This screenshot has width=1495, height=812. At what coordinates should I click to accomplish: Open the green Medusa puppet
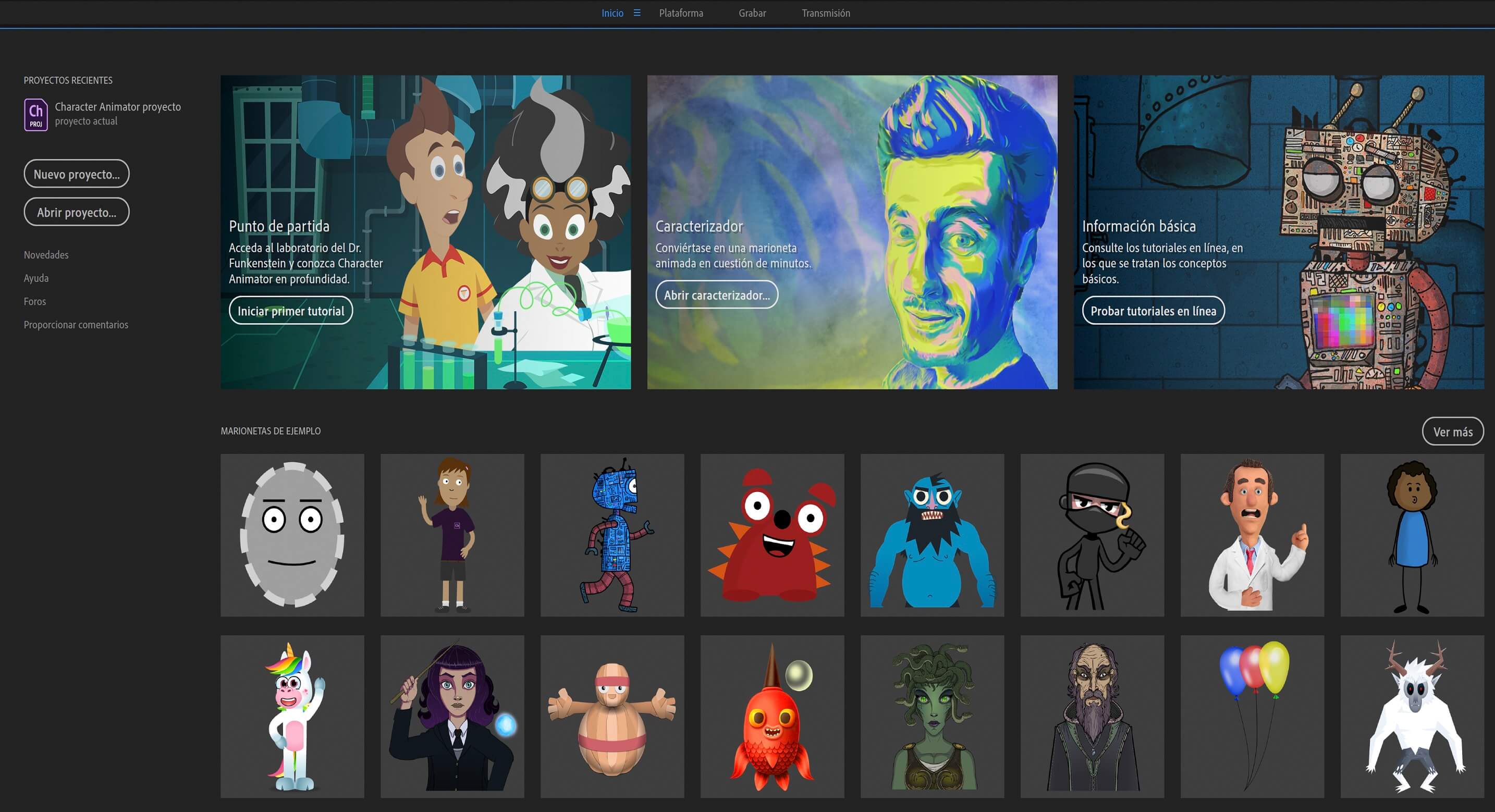(932, 716)
